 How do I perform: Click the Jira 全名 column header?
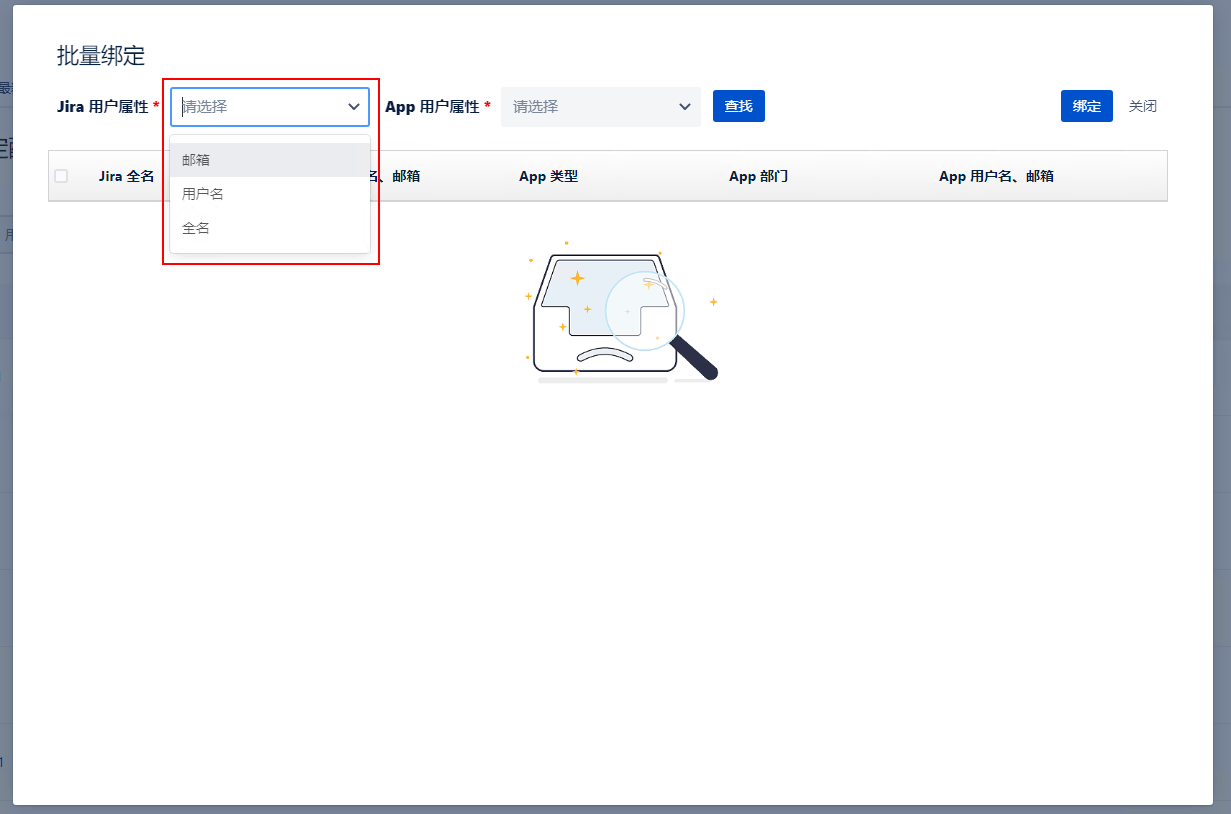(x=126, y=176)
